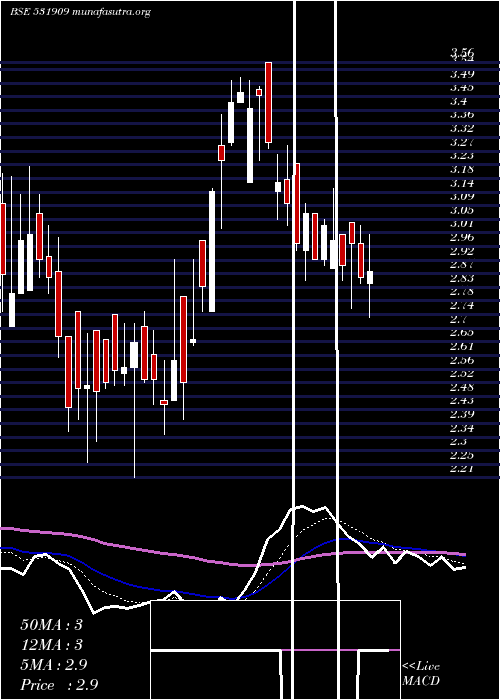The width and height of the screenshot is (500, 700).
Task: Click the 2.3 price axis label
Action: pyautogui.click(x=459, y=442)
